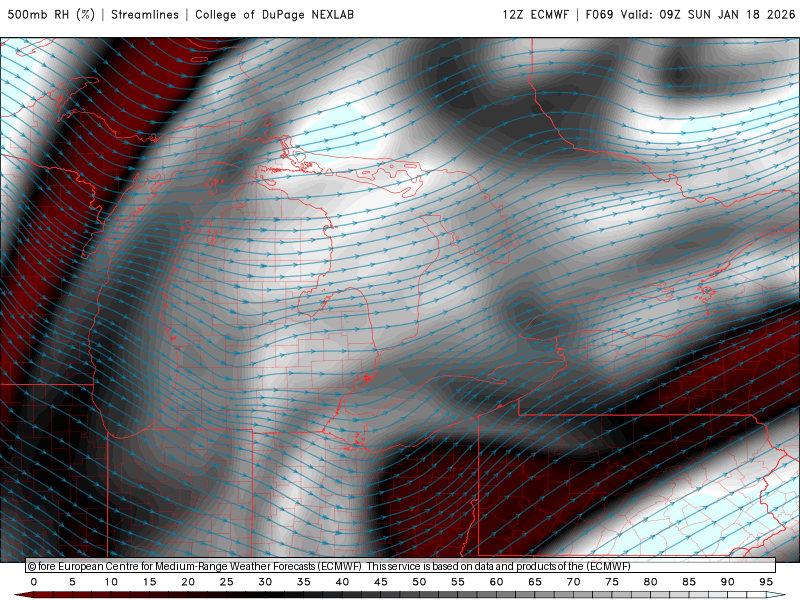This screenshot has height=600, width=800.
Task: Select the "Streamlines" label in header
Action: click(x=145, y=15)
